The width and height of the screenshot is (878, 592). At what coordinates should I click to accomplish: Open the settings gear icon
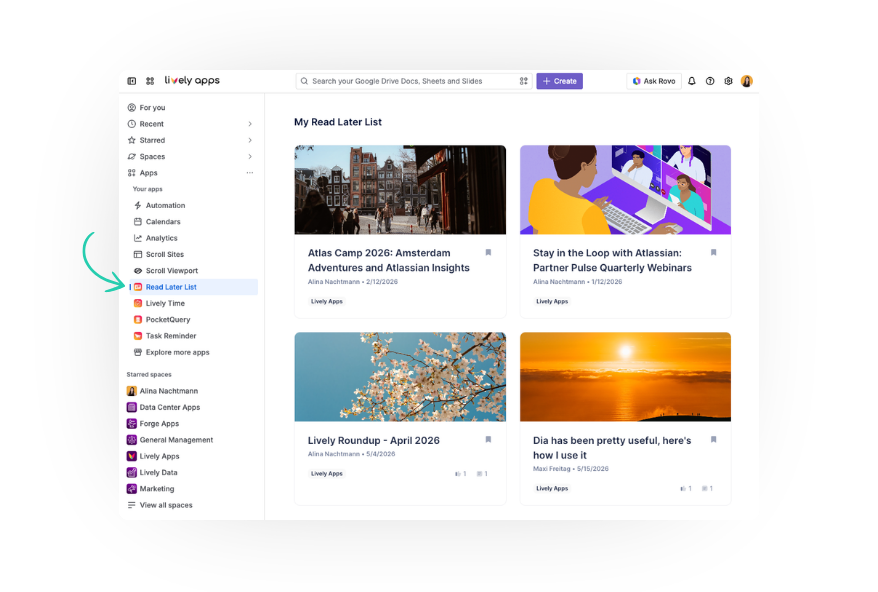(728, 81)
